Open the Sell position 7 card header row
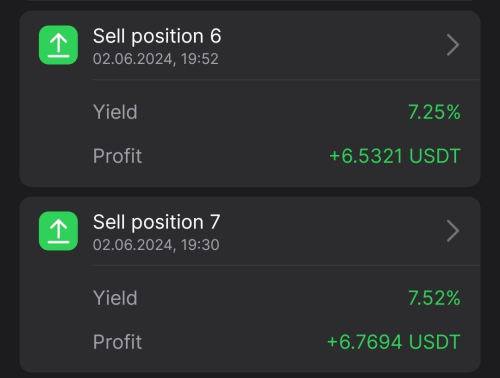The height and width of the screenshot is (378, 500). pos(250,231)
